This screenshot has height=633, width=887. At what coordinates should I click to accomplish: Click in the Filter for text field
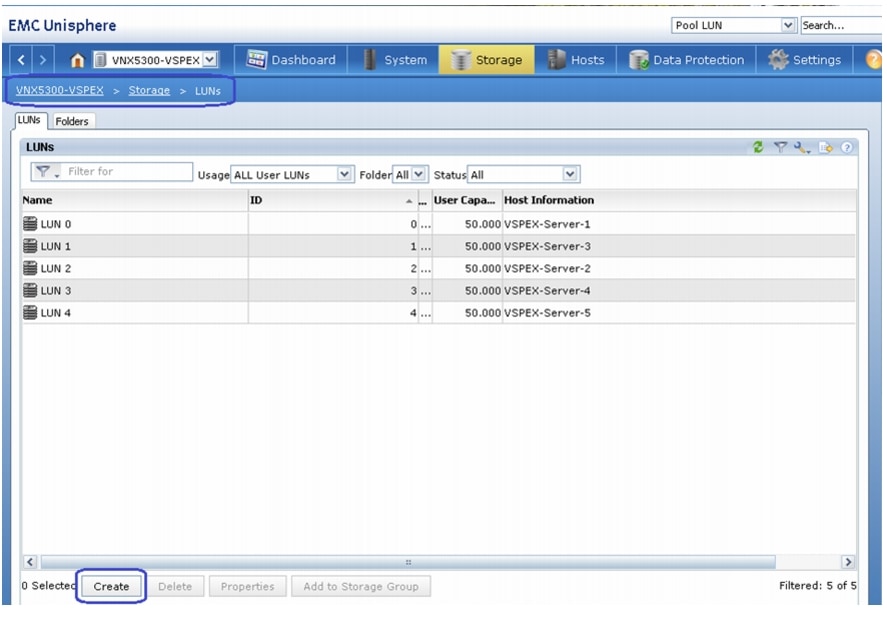(128, 172)
